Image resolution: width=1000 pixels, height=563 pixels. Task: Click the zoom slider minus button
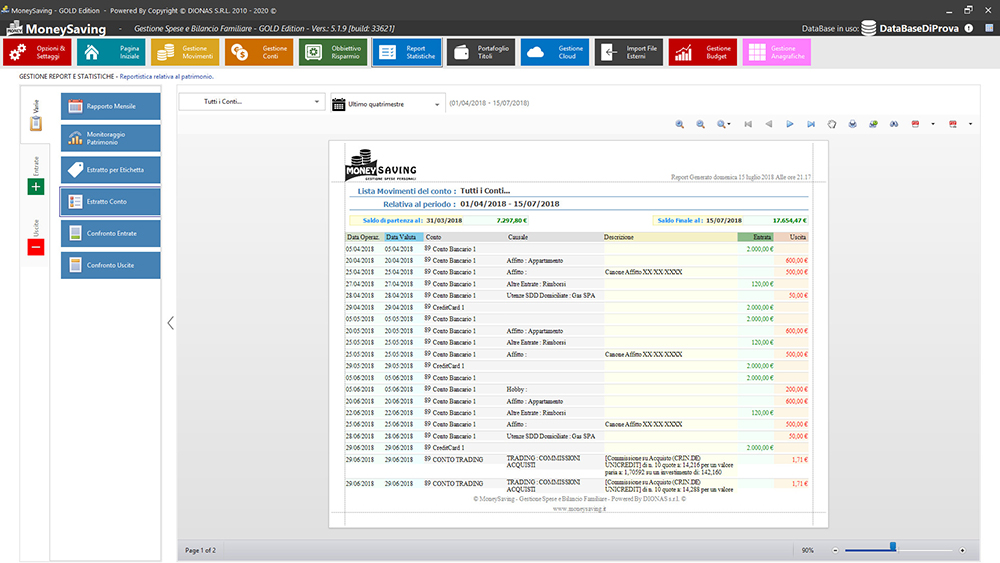(835, 550)
